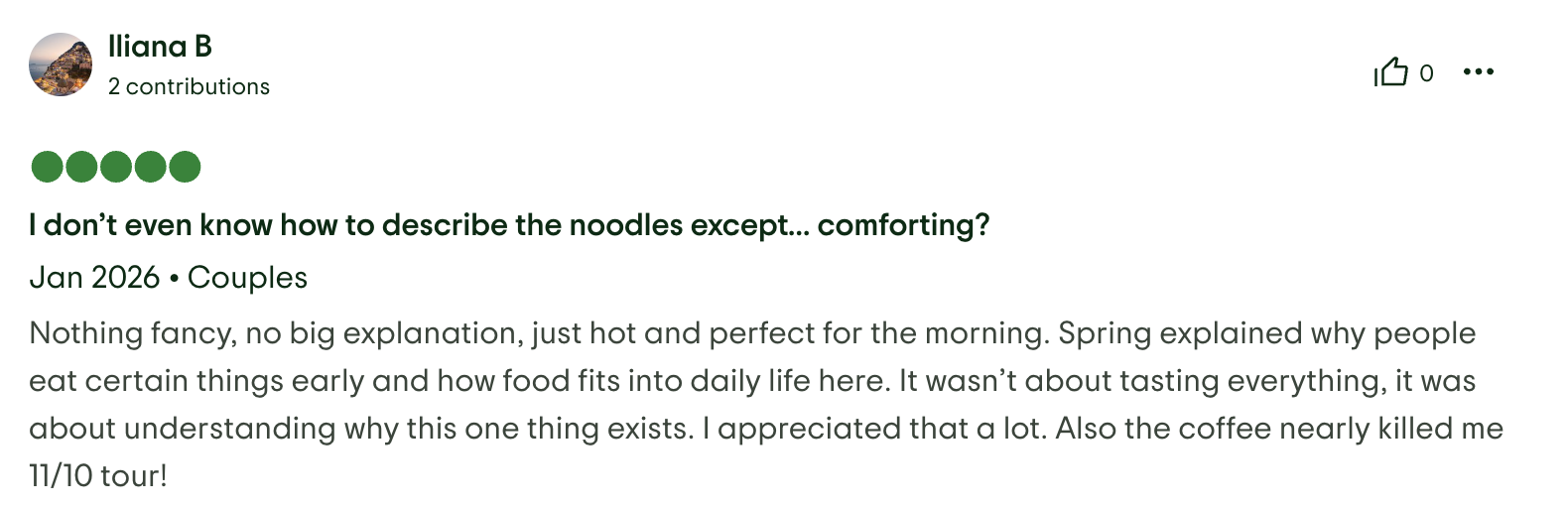Click the fifth green rating bubble
The image size is (1568, 508).
[185, 167]
